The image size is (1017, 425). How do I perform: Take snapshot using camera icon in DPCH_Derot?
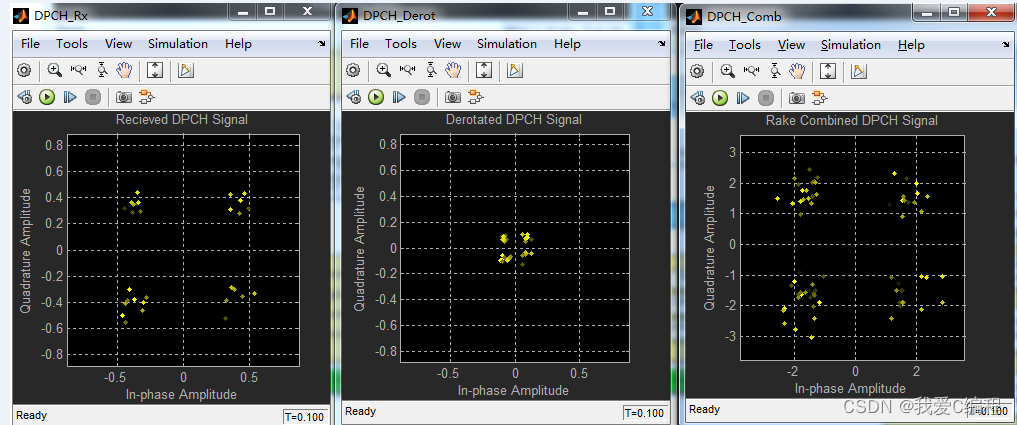pos(453,97)
